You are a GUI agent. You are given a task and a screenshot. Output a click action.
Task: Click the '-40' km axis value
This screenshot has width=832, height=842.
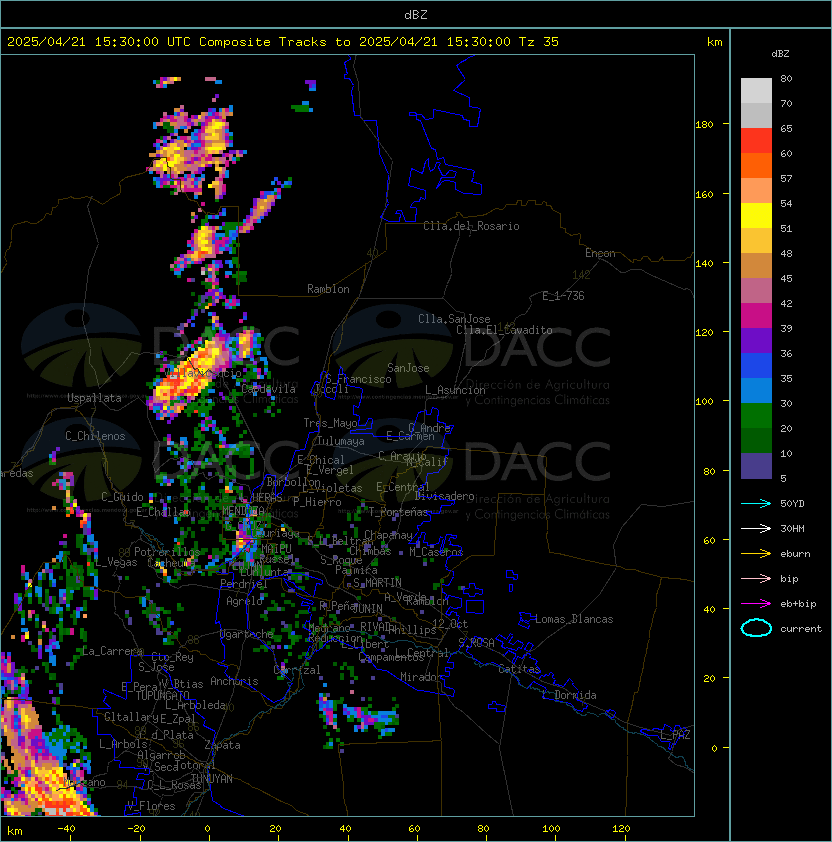(x=67, y=829)
